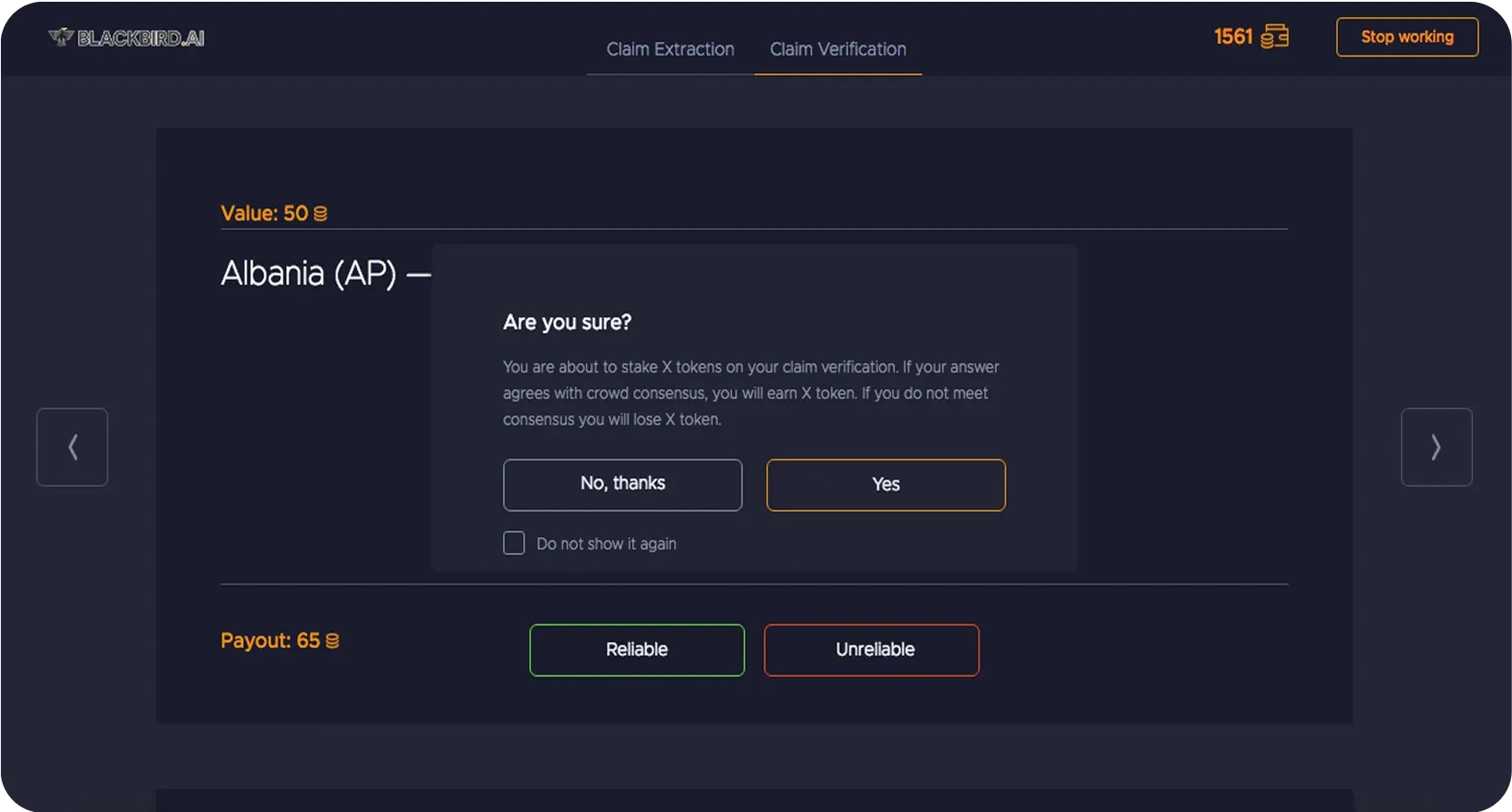Tick the 'Do not show it again' checkbox
The height and width of the screenshot is (812, 1512).
[x=514, y=543]
